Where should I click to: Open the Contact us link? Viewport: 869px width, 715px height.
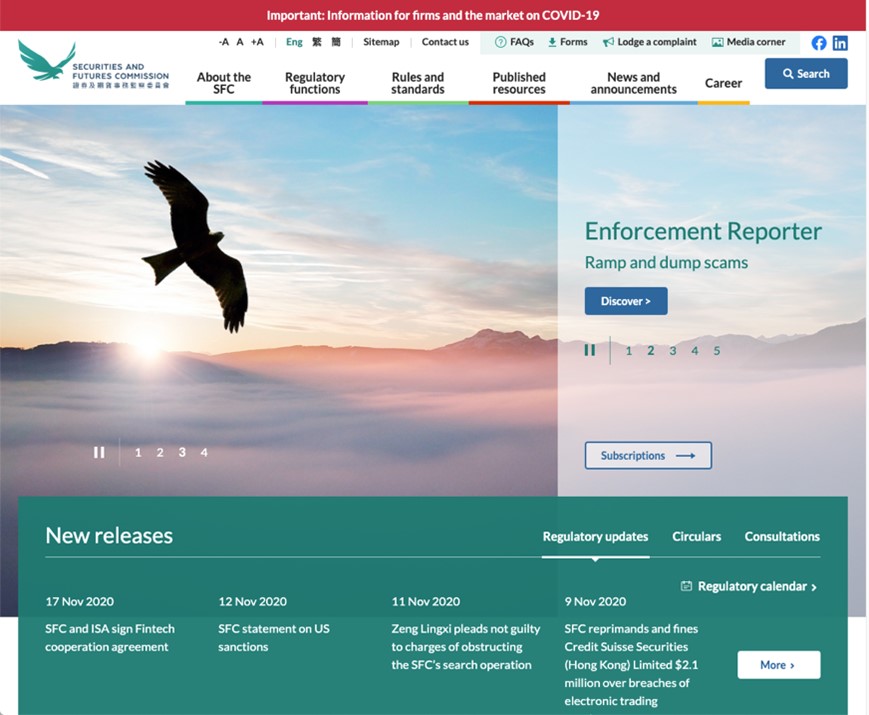point(445,42)
